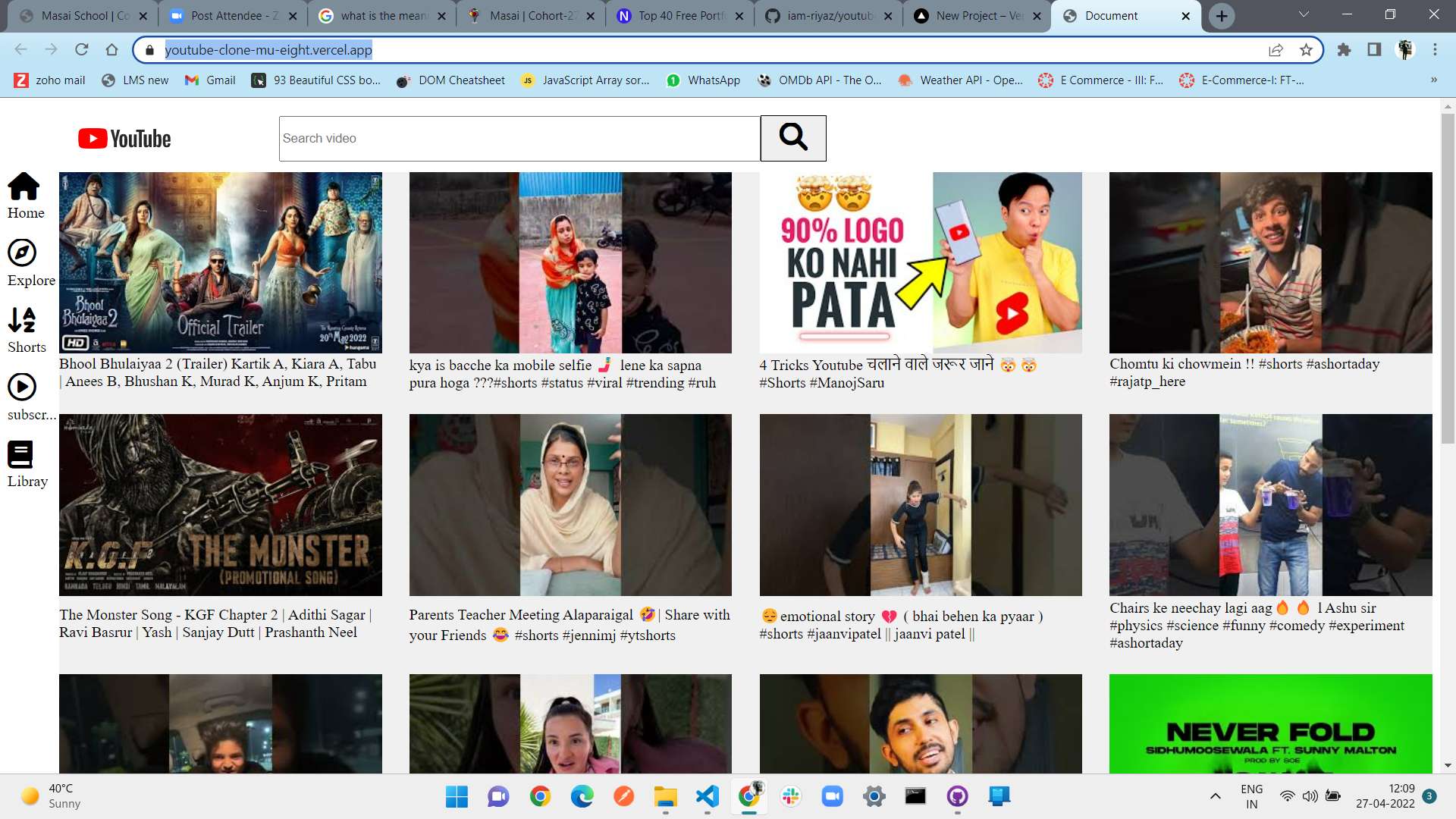Select Home in the sidebar

pos(24,196)
